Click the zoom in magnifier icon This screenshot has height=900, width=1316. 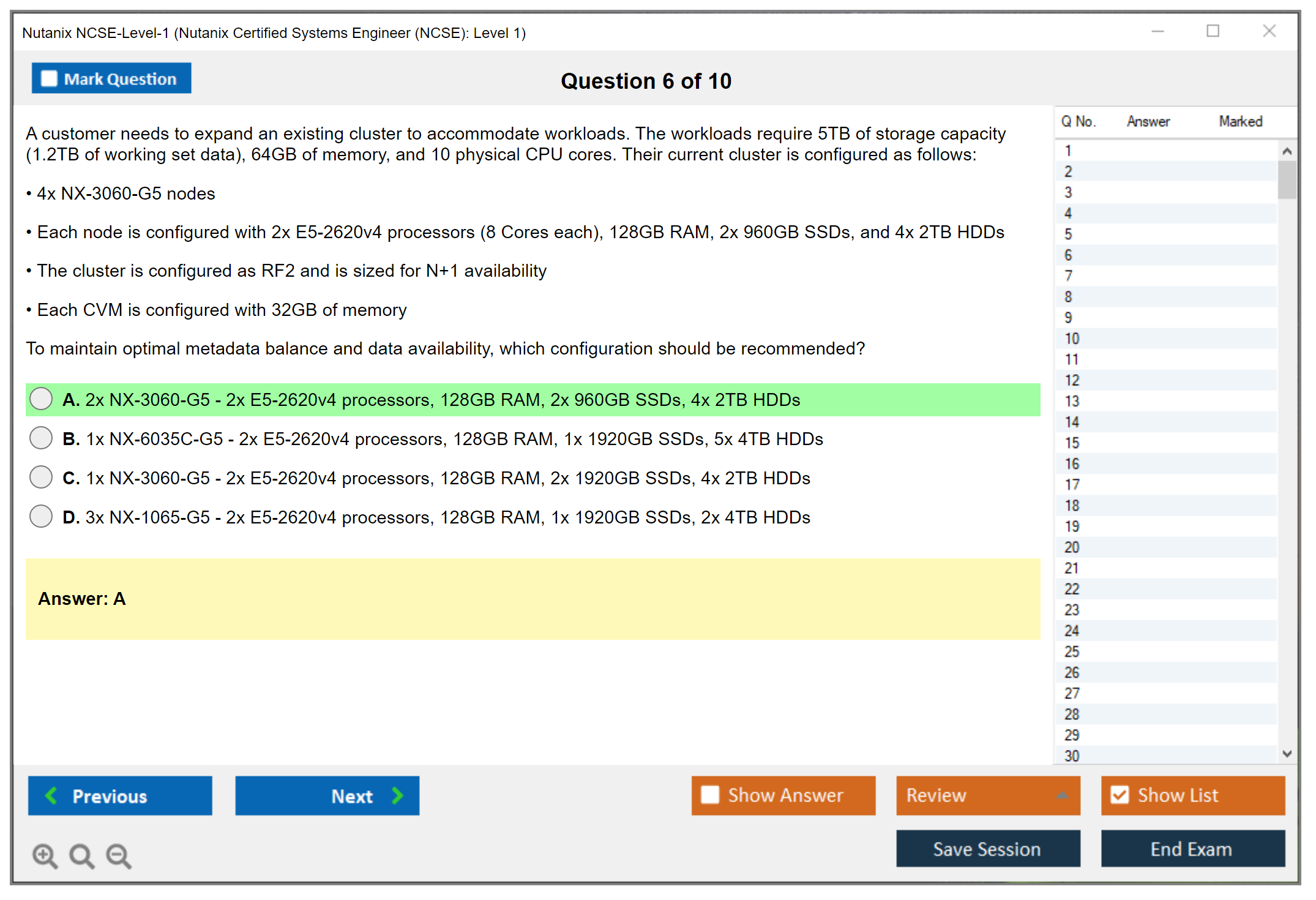[x=45, y=855]
